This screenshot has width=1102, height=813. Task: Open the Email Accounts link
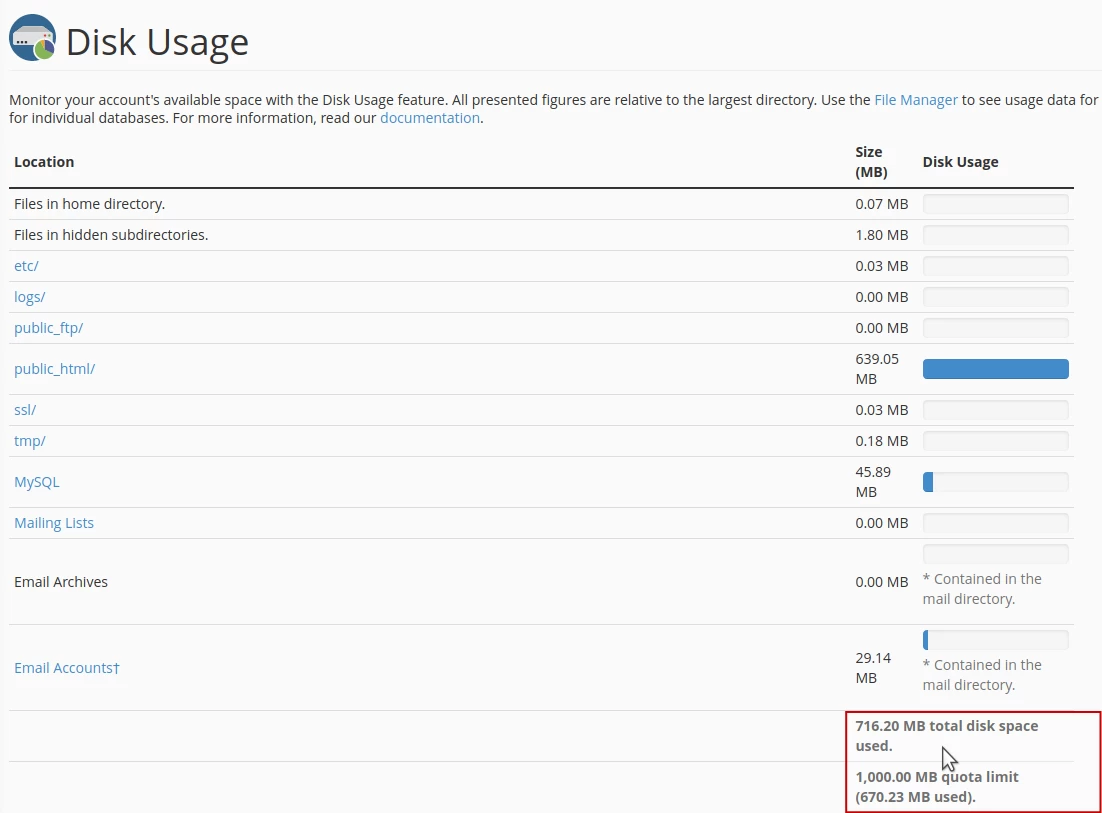[67, 667]
